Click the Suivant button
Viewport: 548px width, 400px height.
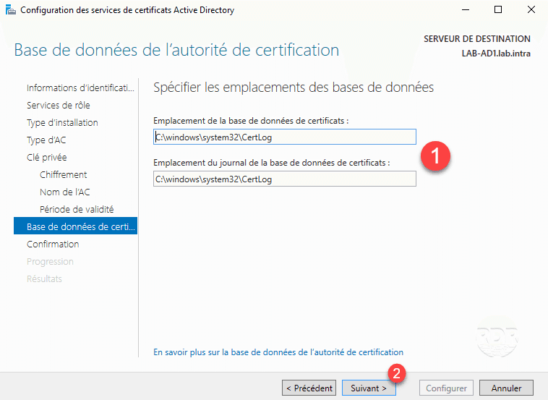[x=369, y=388]
